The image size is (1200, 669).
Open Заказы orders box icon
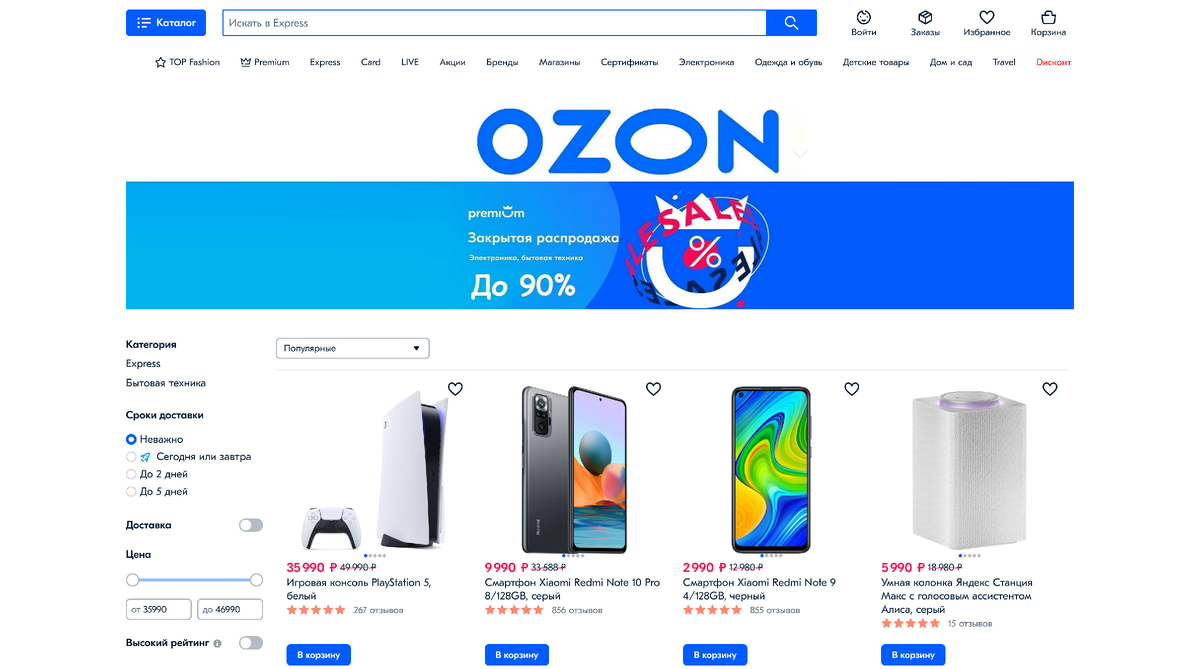pyautogui.click(x=925, y=18)
